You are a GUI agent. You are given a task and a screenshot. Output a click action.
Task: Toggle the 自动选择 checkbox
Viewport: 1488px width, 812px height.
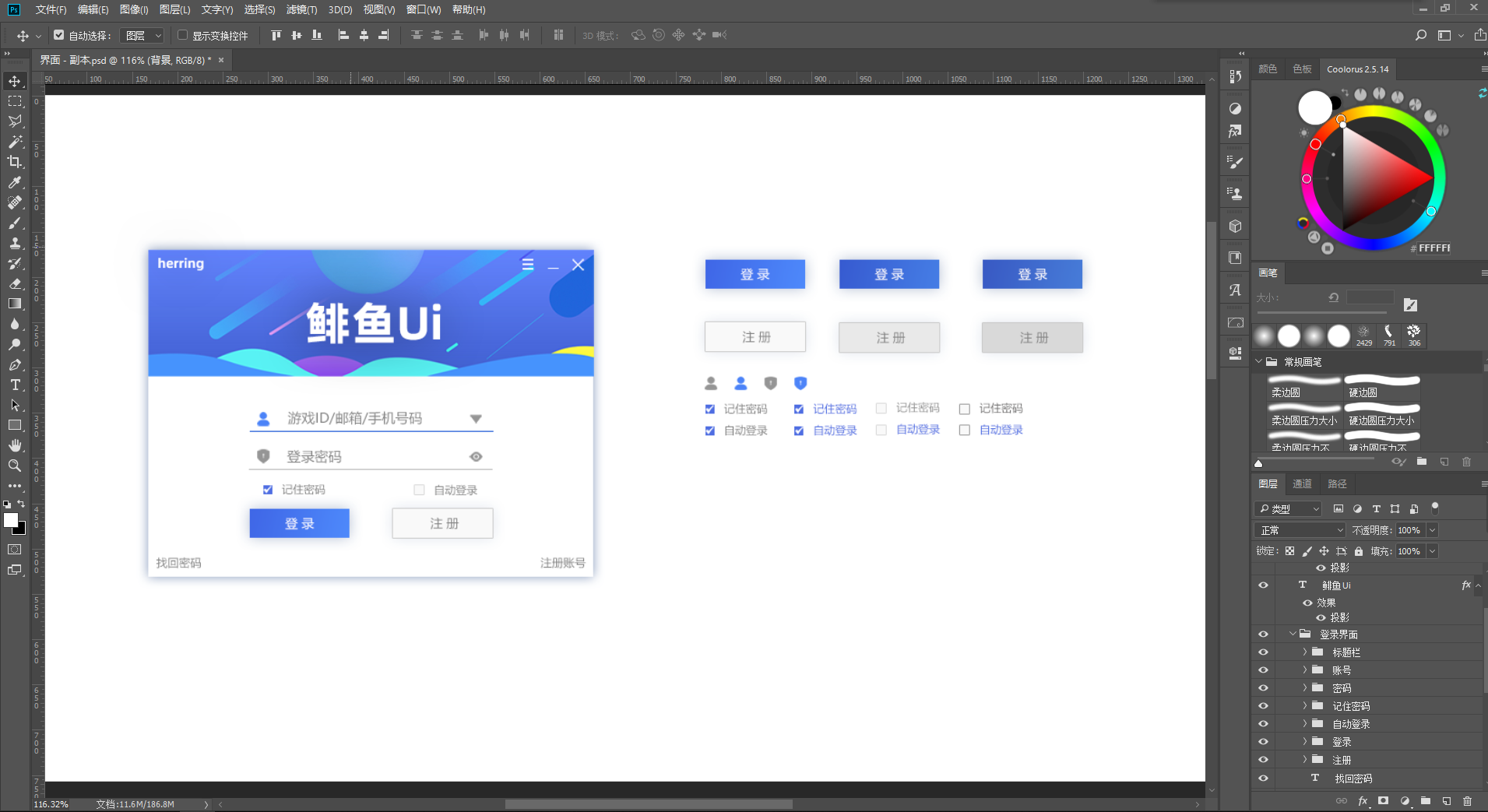(58, 35)
